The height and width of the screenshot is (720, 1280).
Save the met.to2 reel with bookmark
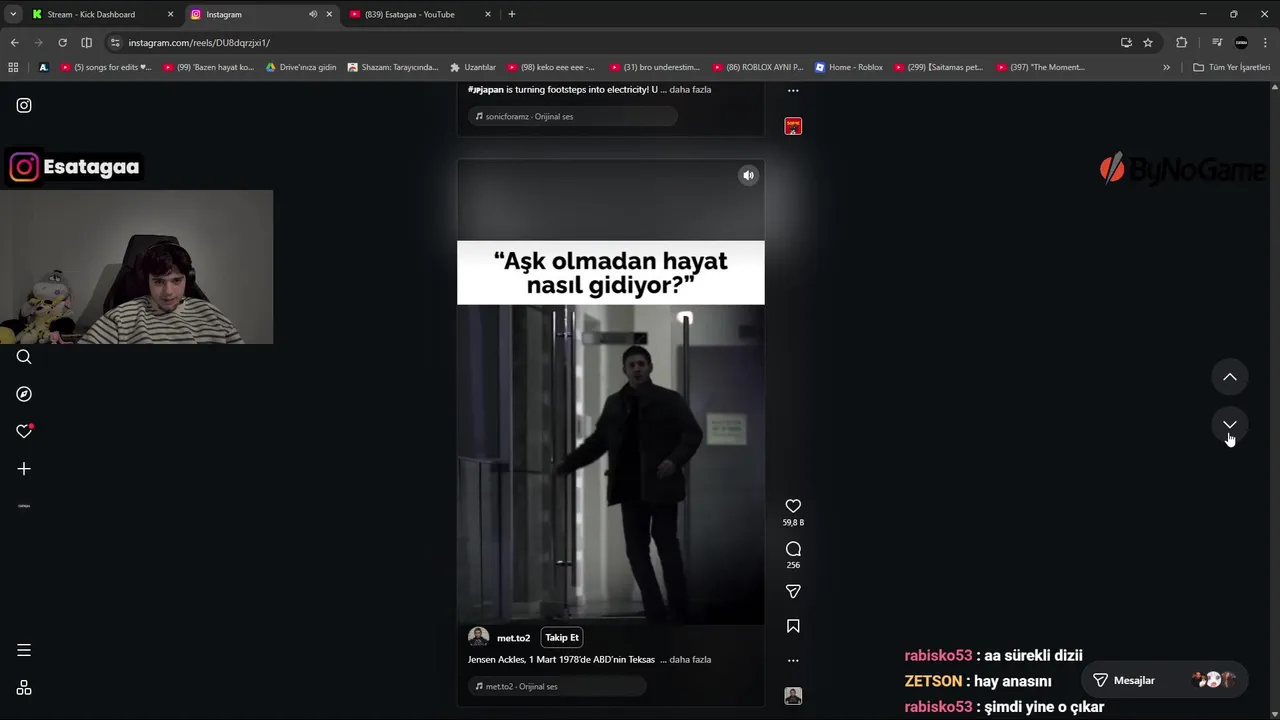tap(793, 626)
